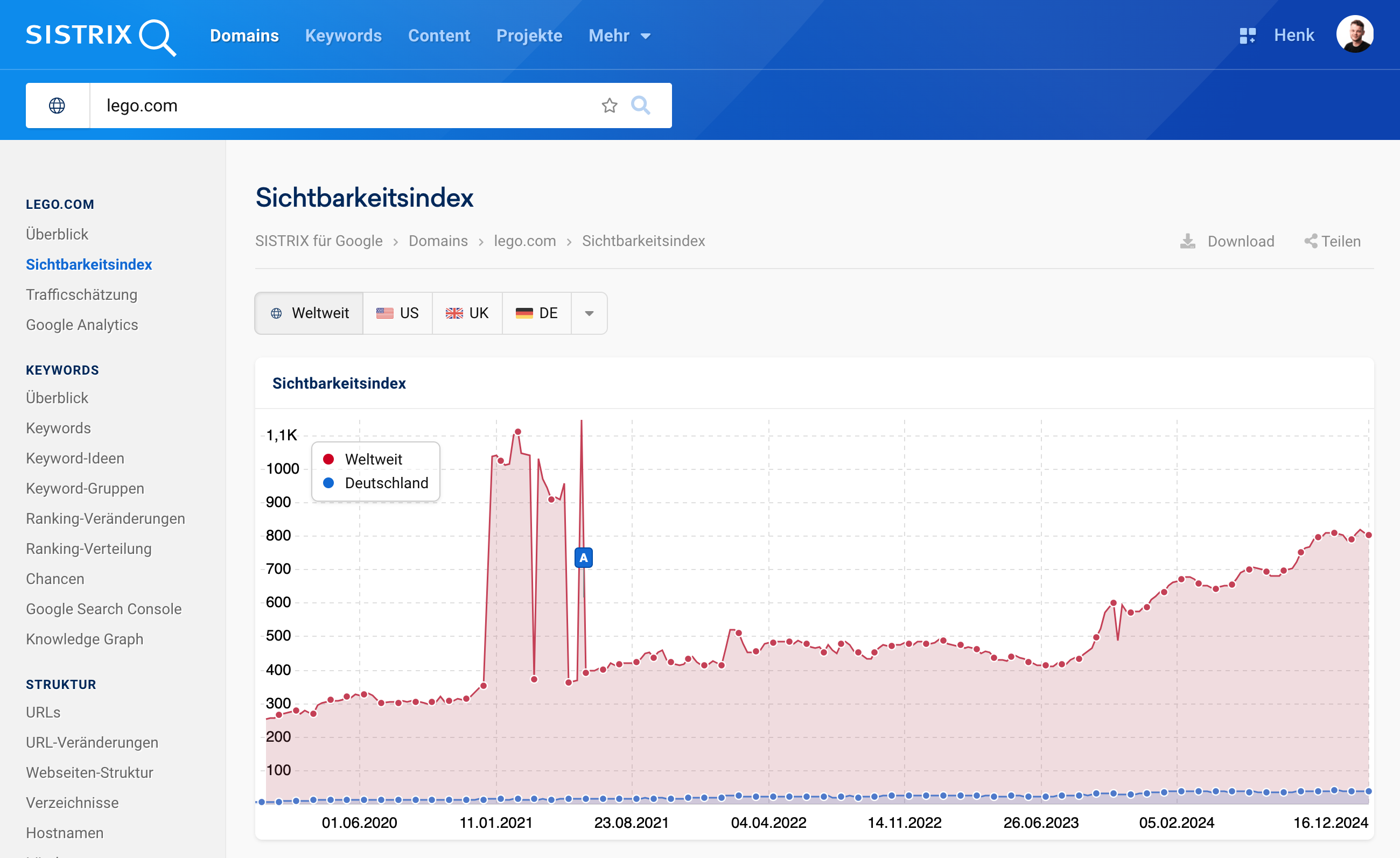Select the Weltweit tab
The image size is (1400, 858).
point(309,313)
